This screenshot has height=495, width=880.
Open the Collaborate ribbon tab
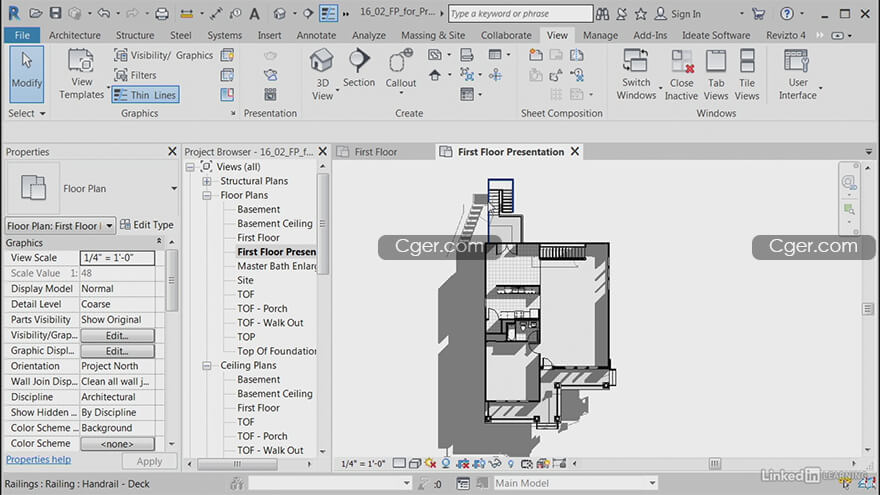506,35
